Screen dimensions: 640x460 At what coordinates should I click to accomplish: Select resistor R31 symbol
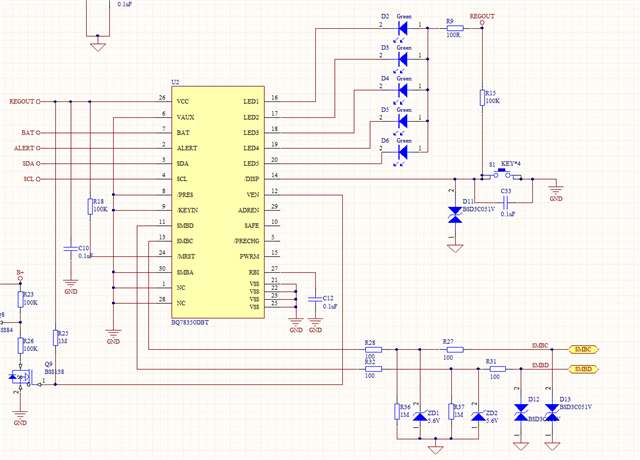point(498,369)
